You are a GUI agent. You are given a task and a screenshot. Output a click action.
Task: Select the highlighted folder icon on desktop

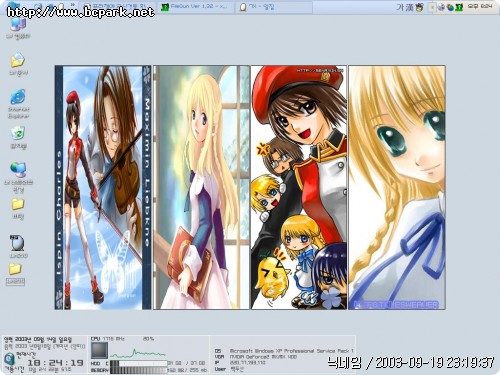point(15,269)
